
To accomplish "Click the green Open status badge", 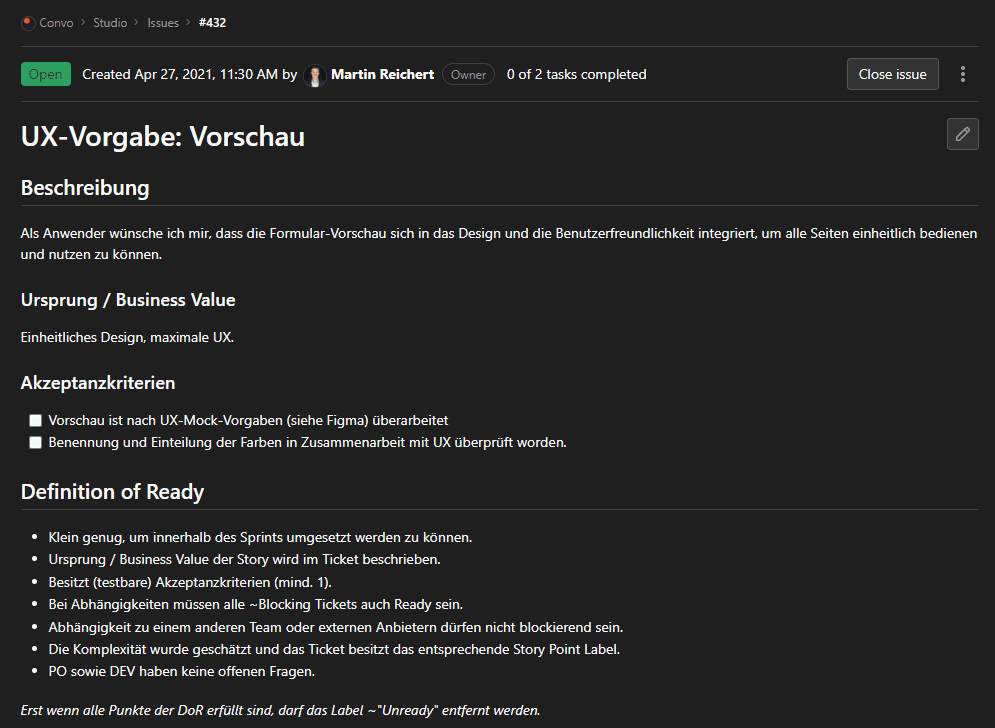I will (x=46, y=75).
